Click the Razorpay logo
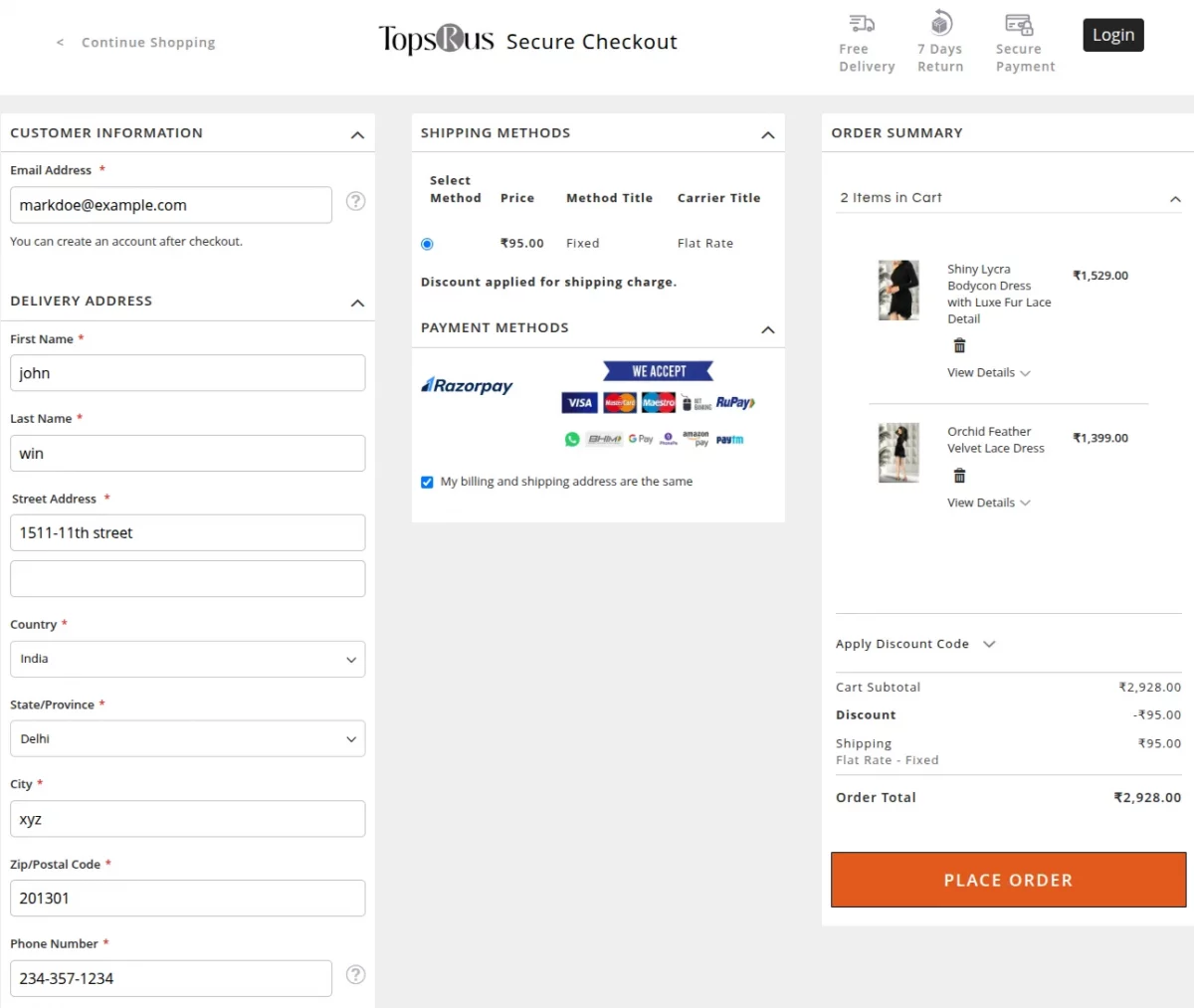Viewport: 1194px width, 1008px height. 467,386
